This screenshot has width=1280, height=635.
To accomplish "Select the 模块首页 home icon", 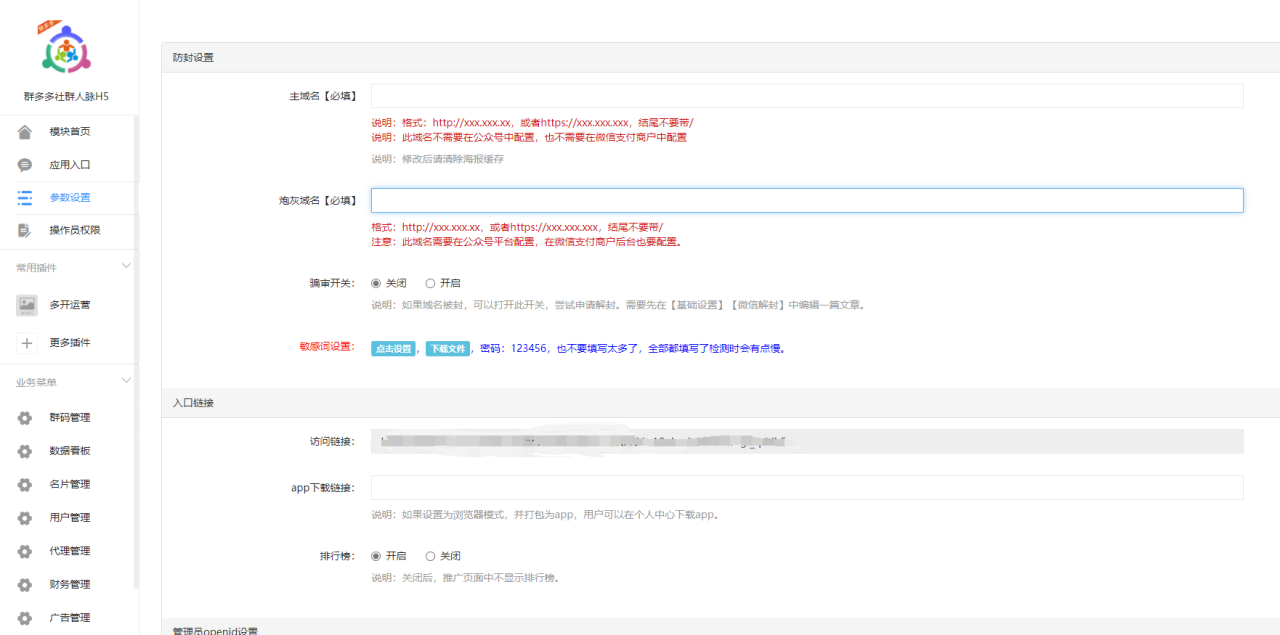I will tap(26, 130).
